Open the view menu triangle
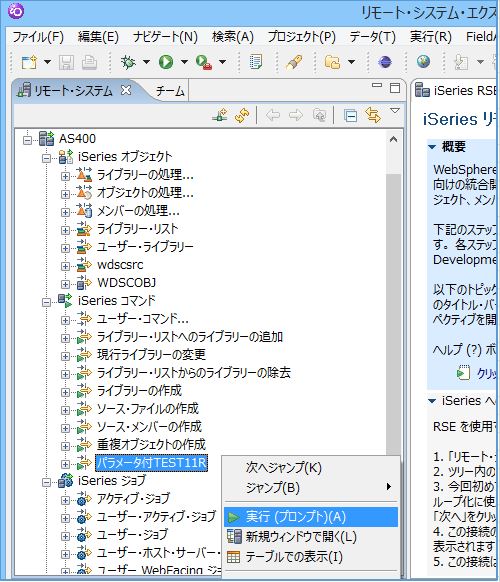This screenshot has width=500, height=582. click(x=395, y=111)
